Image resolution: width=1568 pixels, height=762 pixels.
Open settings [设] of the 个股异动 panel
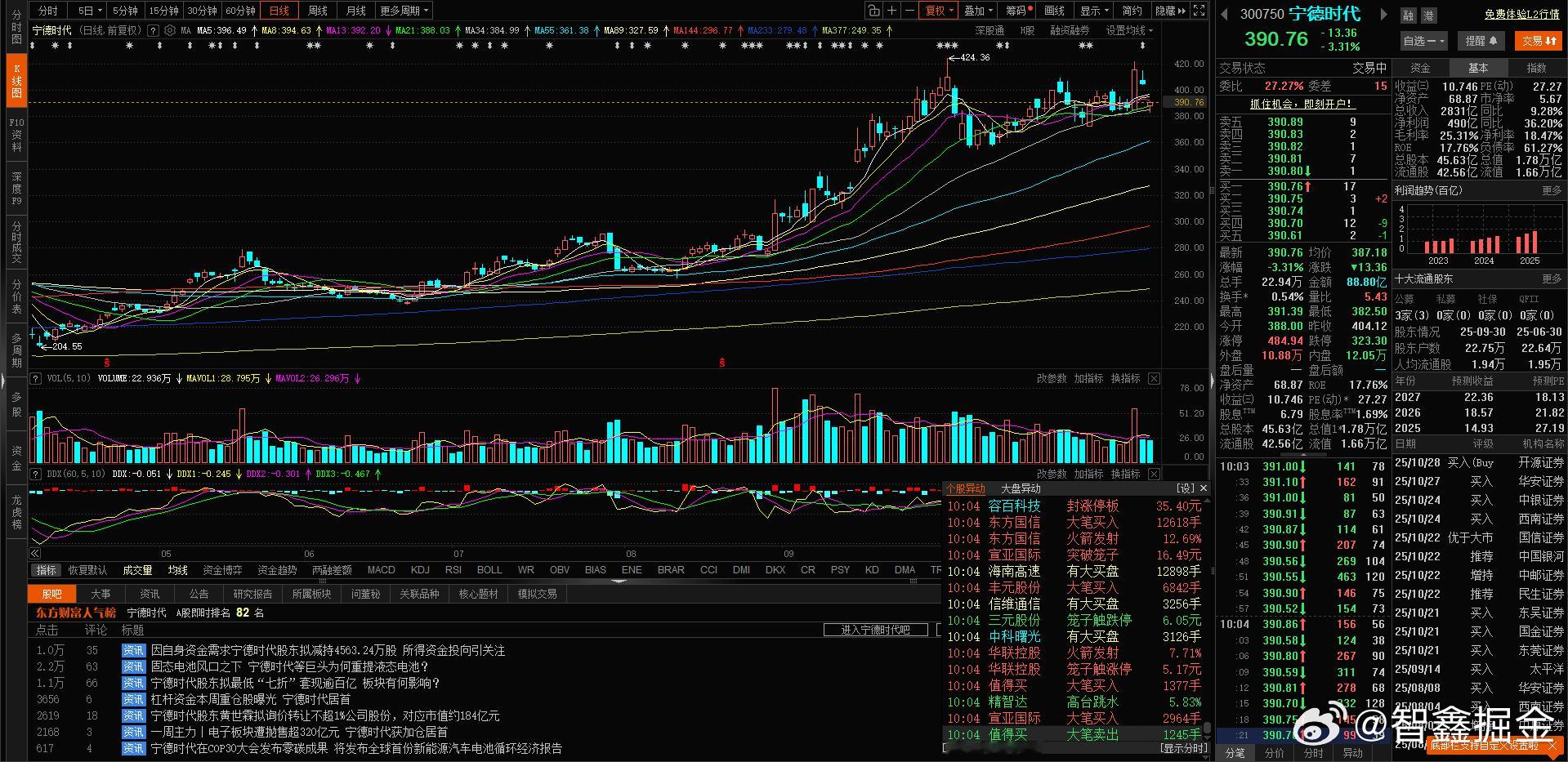click(1185, 488)
